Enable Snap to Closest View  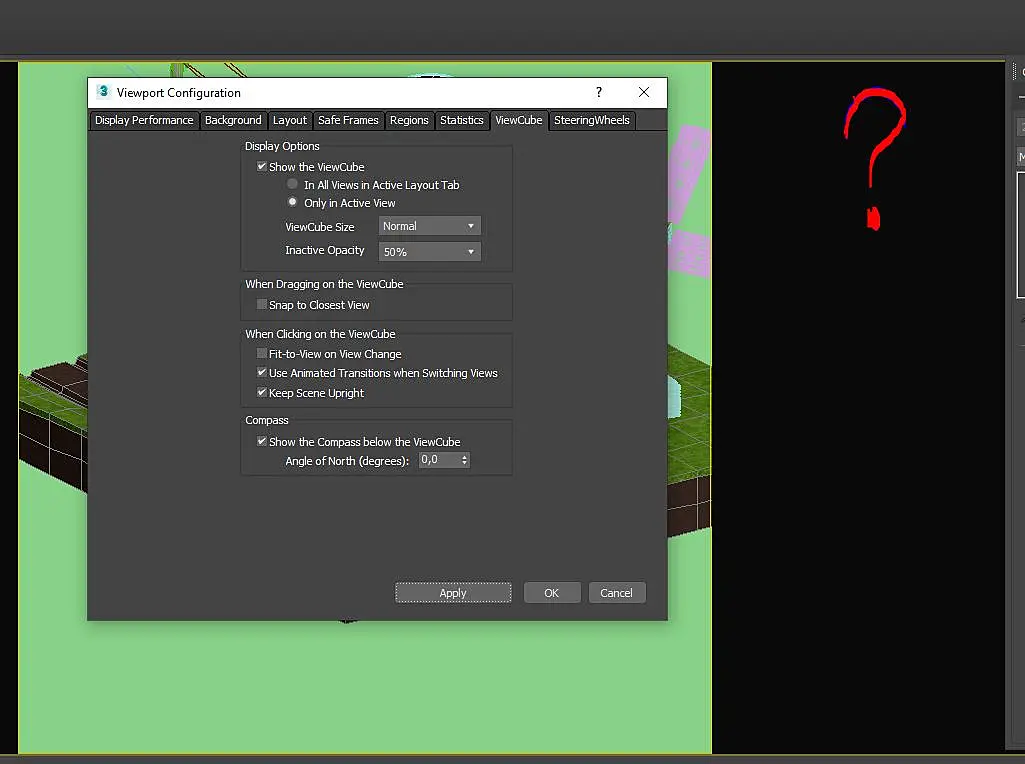[x=261, y=305]
